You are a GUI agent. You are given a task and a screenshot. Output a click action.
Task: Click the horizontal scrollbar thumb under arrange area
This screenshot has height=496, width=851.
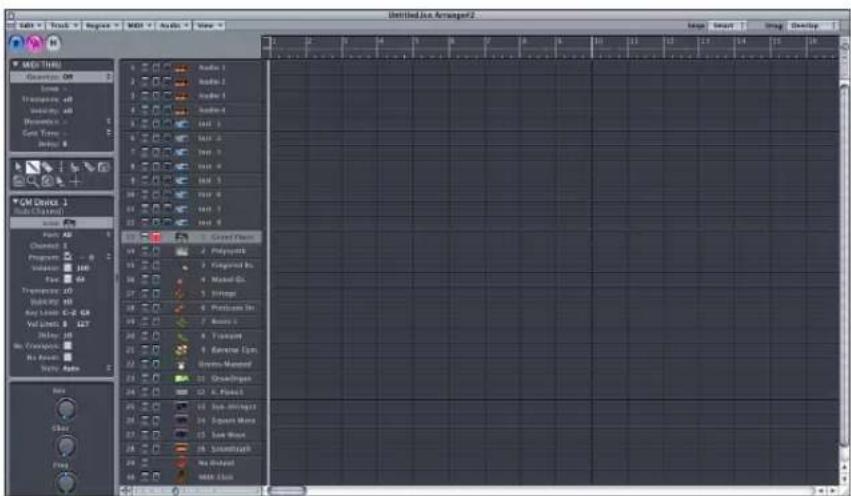pos(287,490)
